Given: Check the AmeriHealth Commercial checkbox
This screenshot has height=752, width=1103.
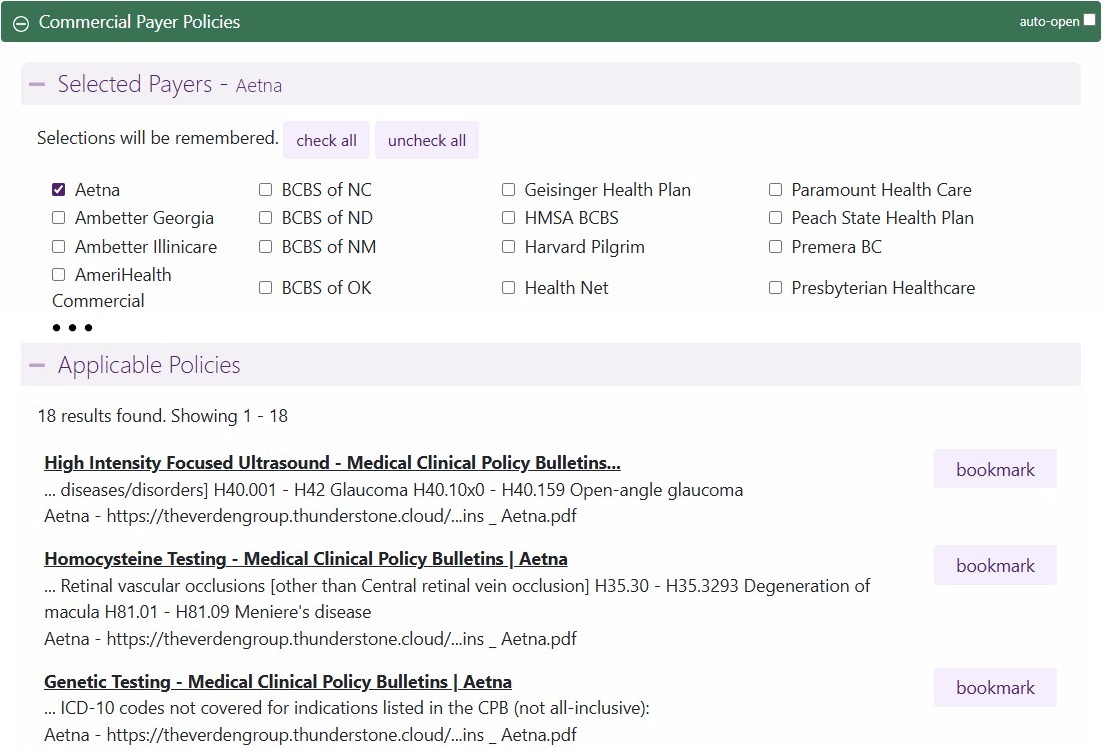Looking at the screenshot, I should 58,274.
